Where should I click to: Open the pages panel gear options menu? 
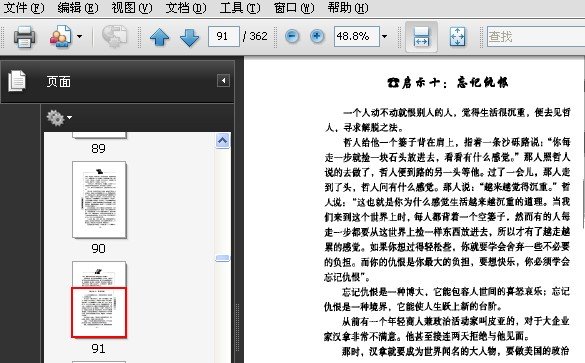coord(59,118)
